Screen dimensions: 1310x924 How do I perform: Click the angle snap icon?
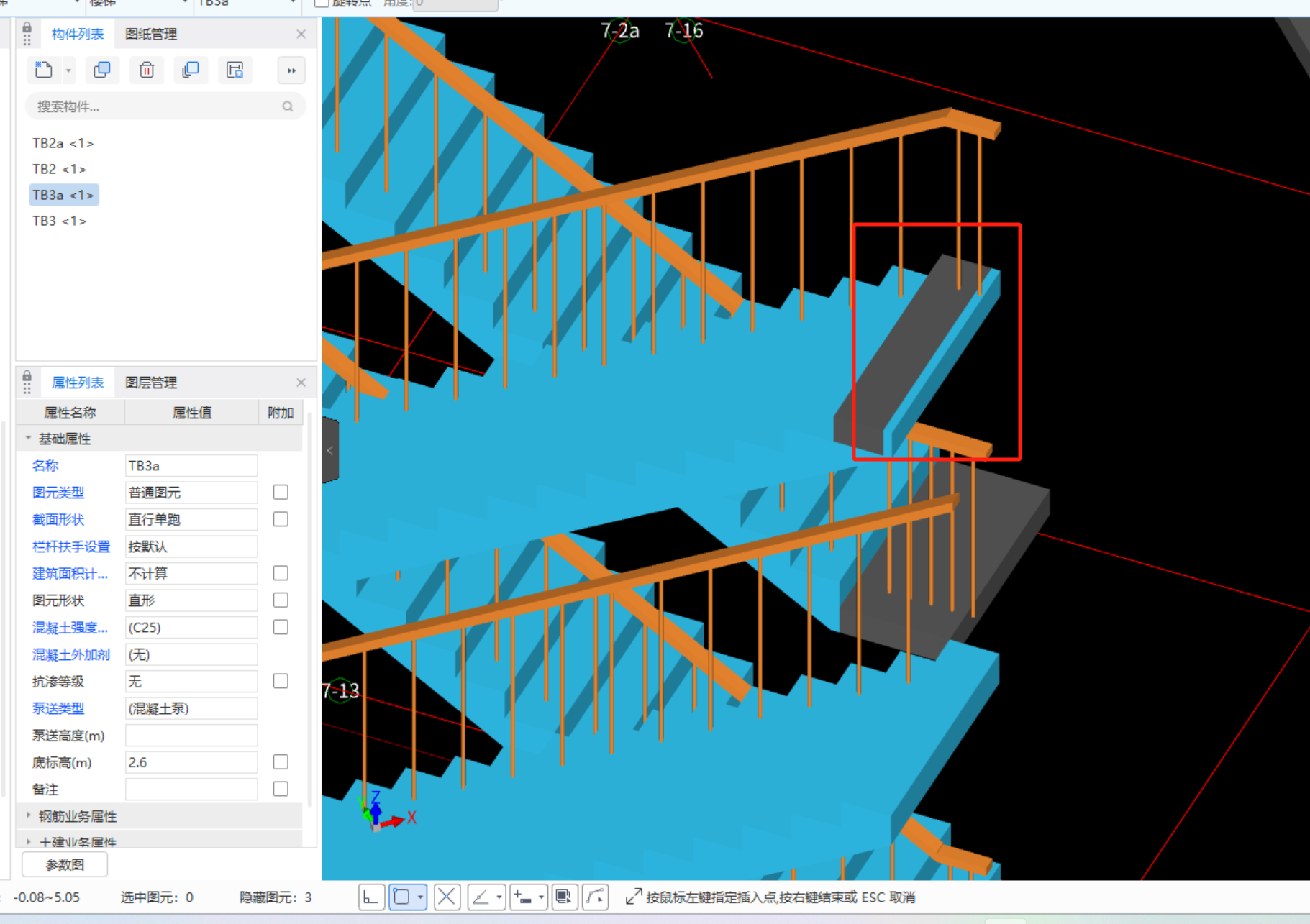click(x=481, y=897)
